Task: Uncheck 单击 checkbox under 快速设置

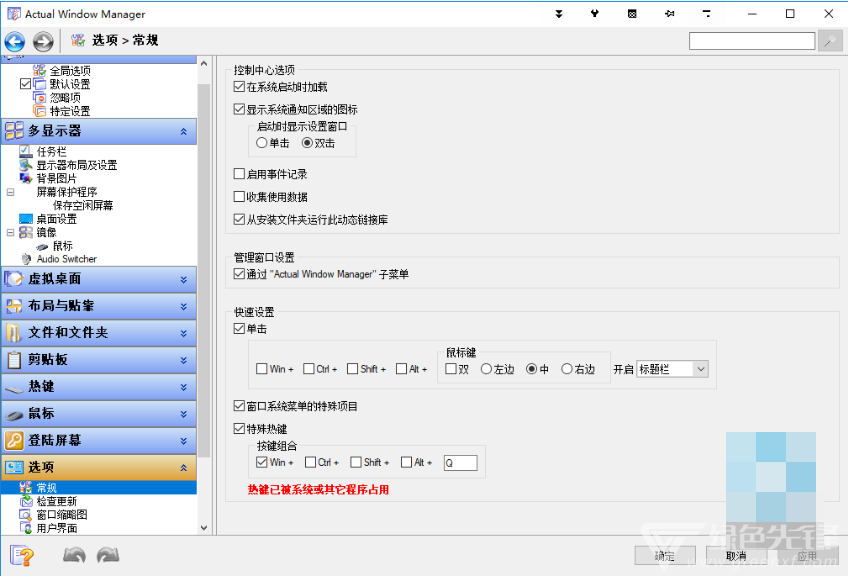Action: (x=239, y=328)
